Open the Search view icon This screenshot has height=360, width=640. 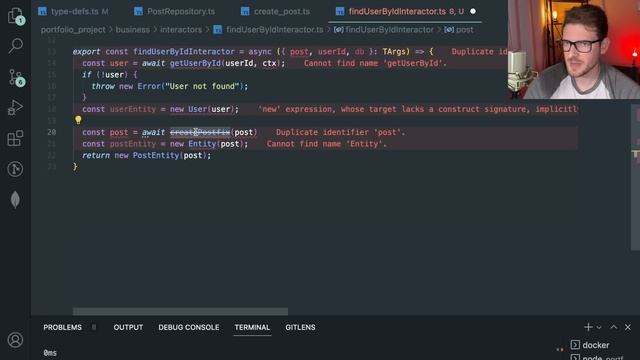coord(16,46)
